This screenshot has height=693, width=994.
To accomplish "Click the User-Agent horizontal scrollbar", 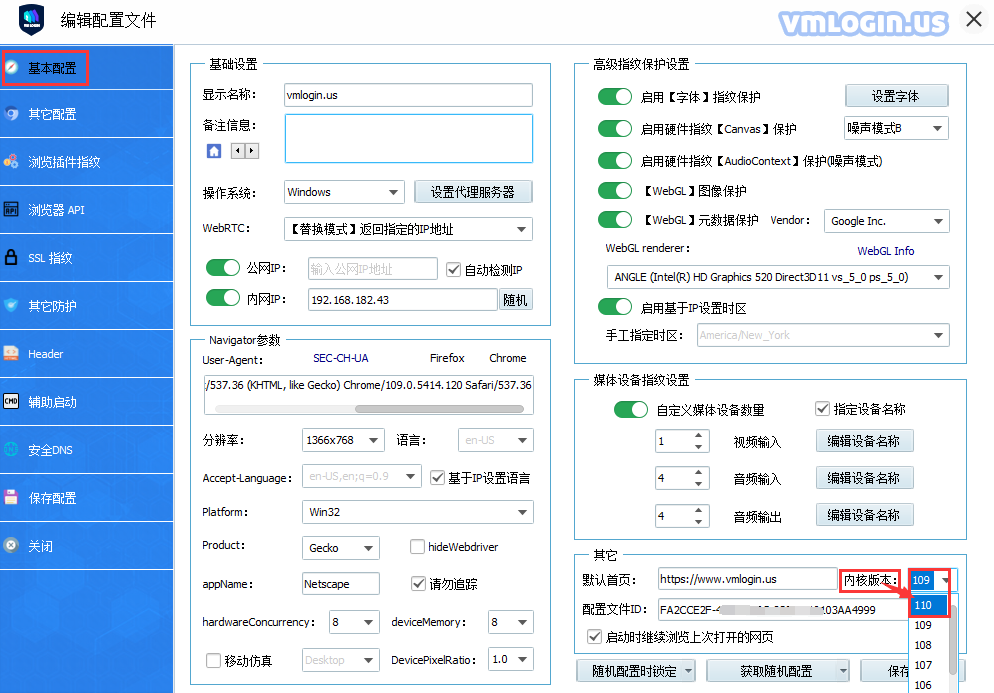I will [x=439, y=409].
